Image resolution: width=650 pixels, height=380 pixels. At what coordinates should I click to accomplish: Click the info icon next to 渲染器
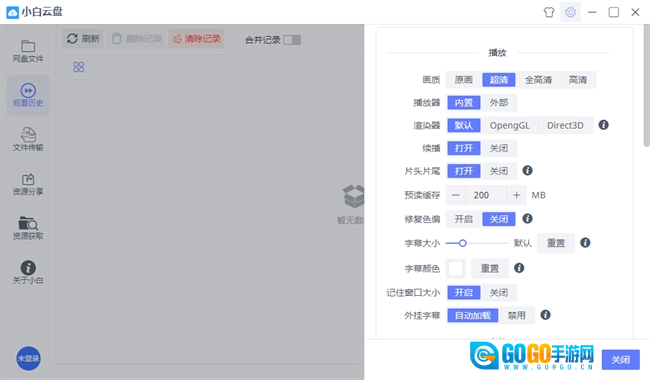tap(604, 125)
